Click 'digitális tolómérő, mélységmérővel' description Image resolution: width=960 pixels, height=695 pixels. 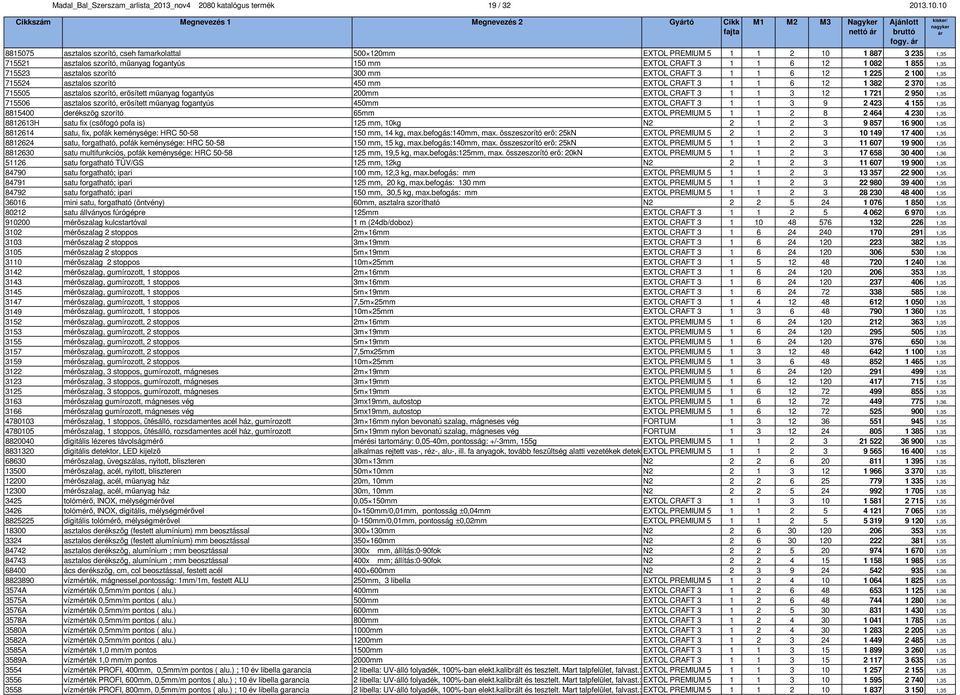122,521
